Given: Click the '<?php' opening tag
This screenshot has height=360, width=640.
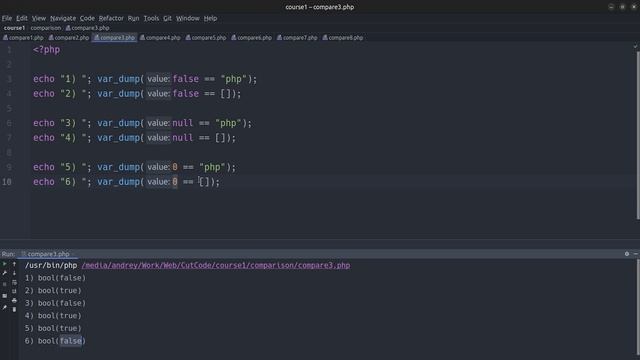Looking at the screenshot, I should pyautogui.click(x=47, y=50).
